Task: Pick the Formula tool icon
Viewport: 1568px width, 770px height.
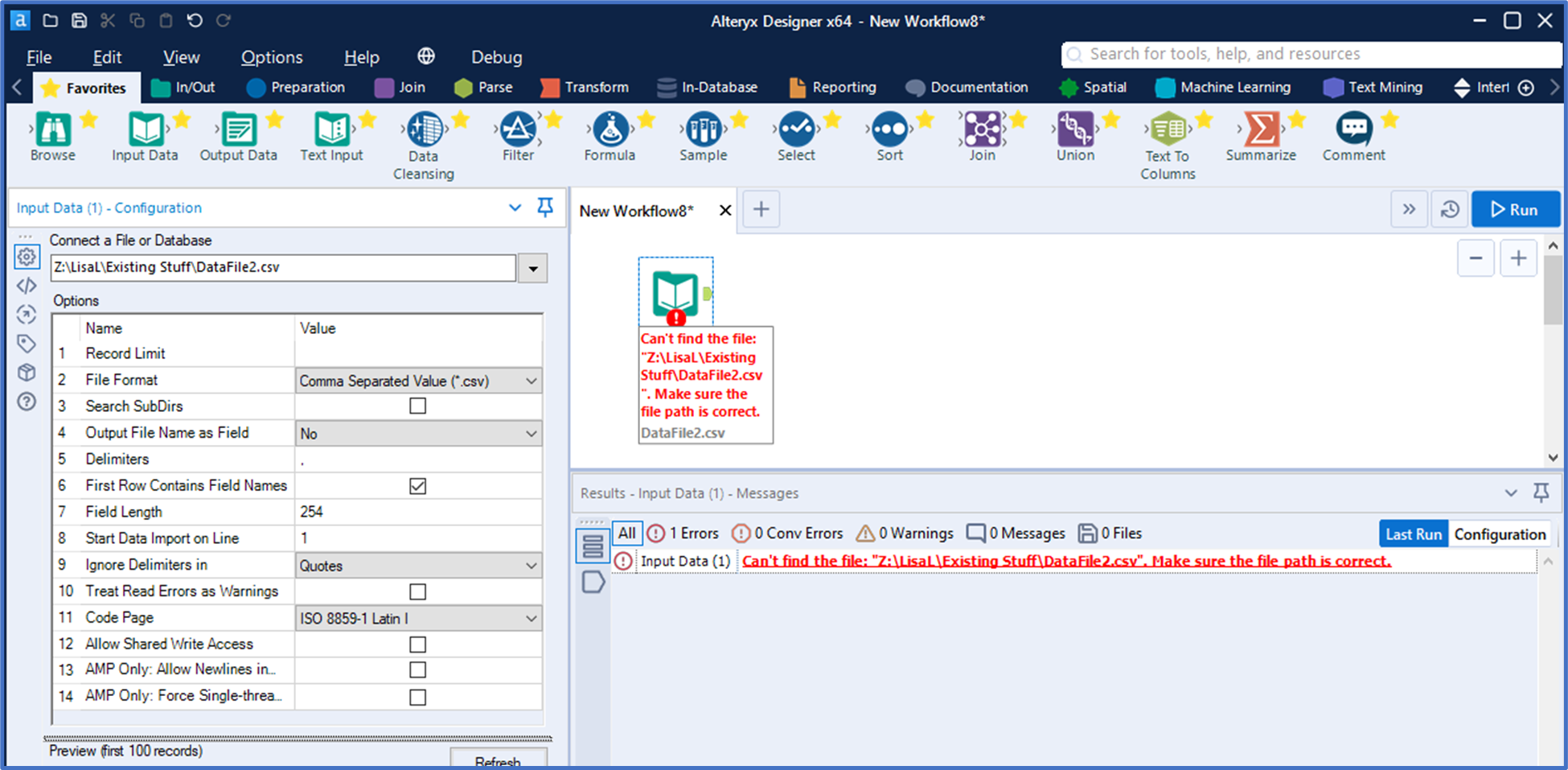Action: (x=610, y=130)
